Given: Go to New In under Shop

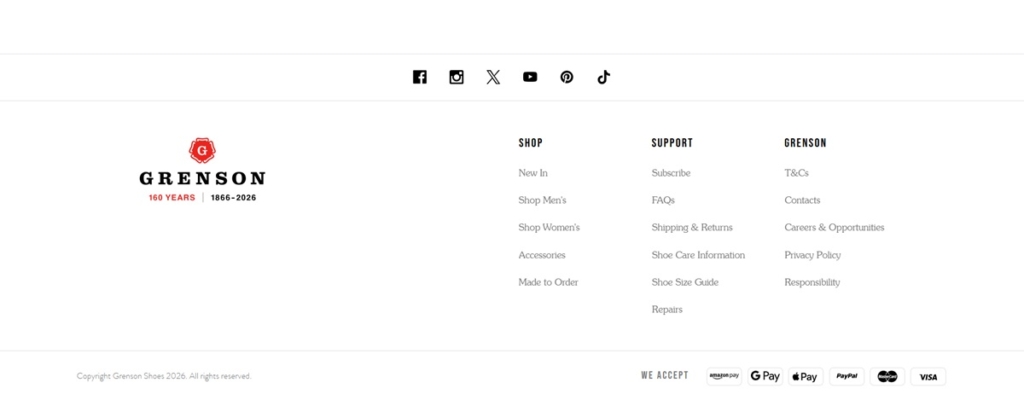Looking at the screenshot, I should (533, 173).
